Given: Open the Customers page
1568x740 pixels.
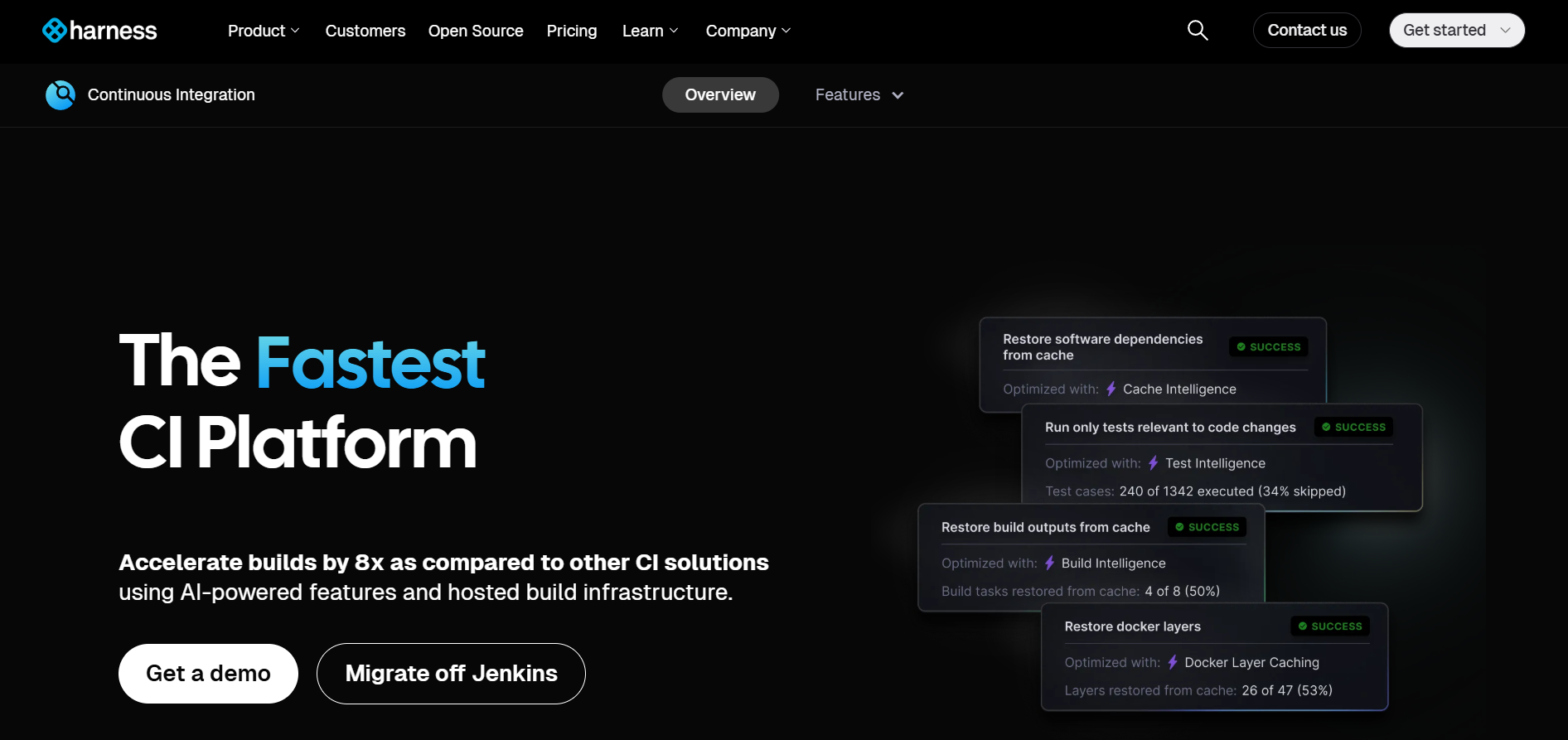Looking at the screenshot, I should pos(365,31).
